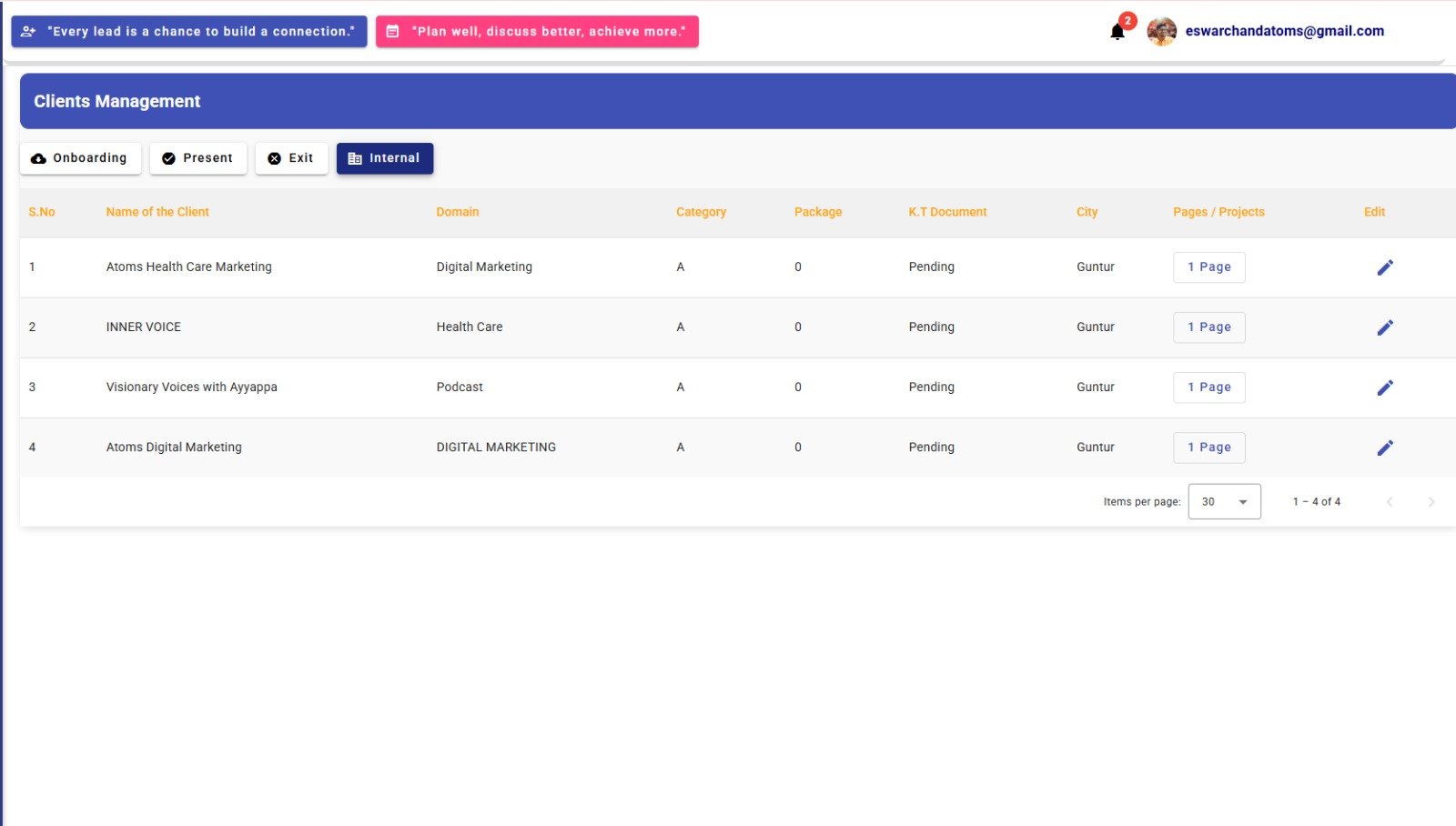Click the 'DIGITAL MARKETING' domain cell
The height and width of the screenshot is (826, 1456).
pos(496,447)
